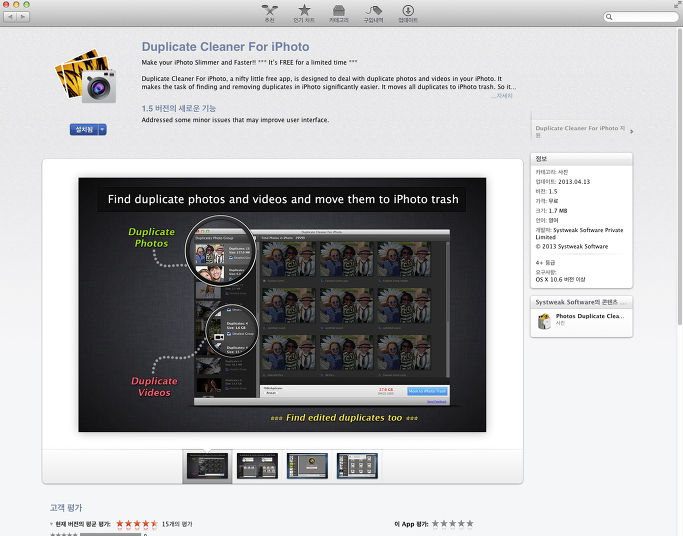
Task: Open the Categories tab in the toolbar
Action: (338, 13)
